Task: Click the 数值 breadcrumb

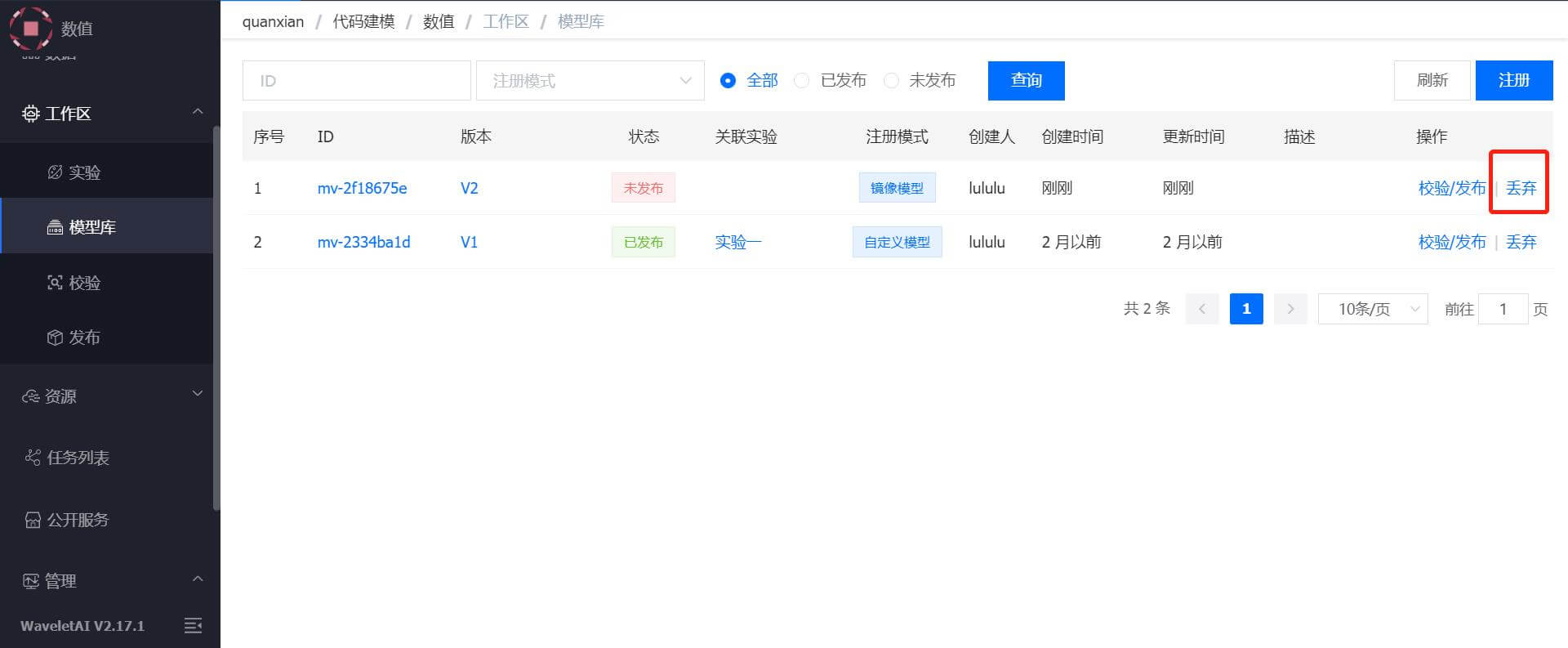Action: pyautogui.click(x=439, y=21)
